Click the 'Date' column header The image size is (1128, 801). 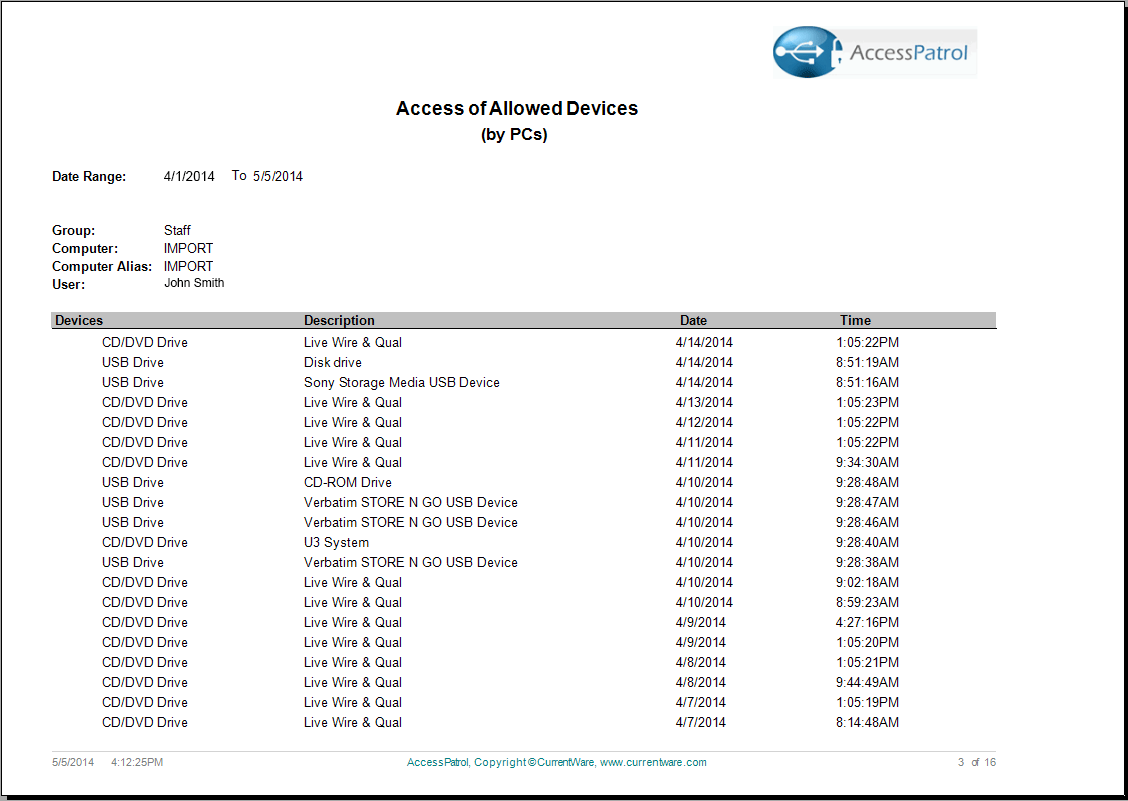click(693, 320)
